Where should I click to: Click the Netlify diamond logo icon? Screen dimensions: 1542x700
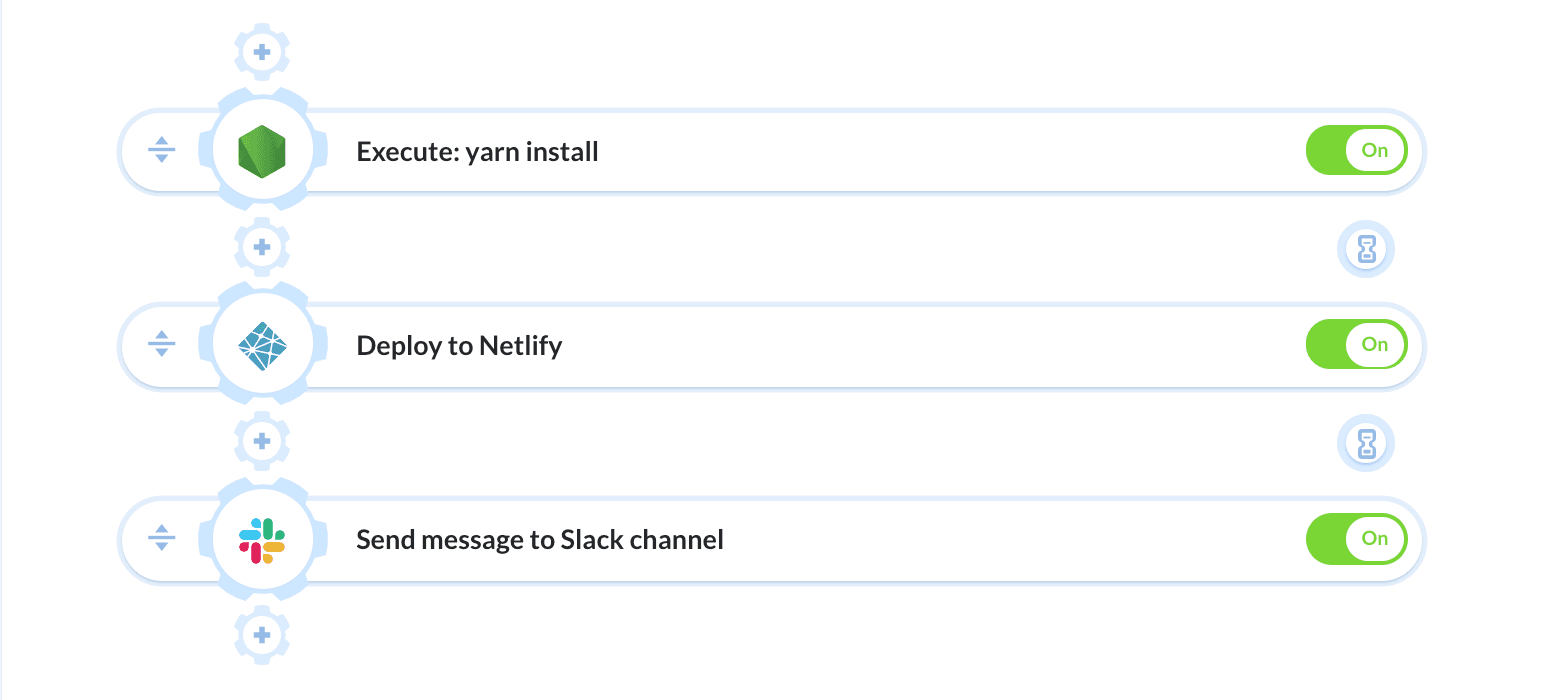(263, 346)
